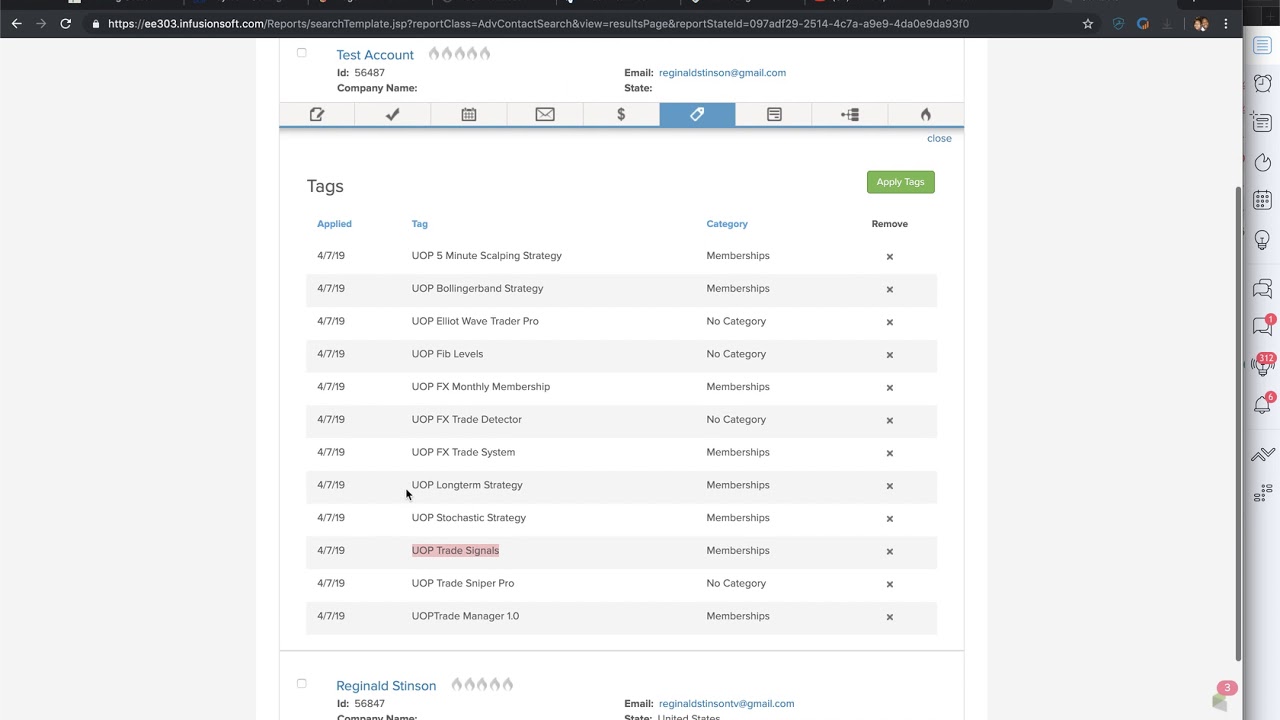The height and width of the screenshot is (720, 1280).
Task: Click the green Apply Tags button
Action: click(x=900, y=182)
